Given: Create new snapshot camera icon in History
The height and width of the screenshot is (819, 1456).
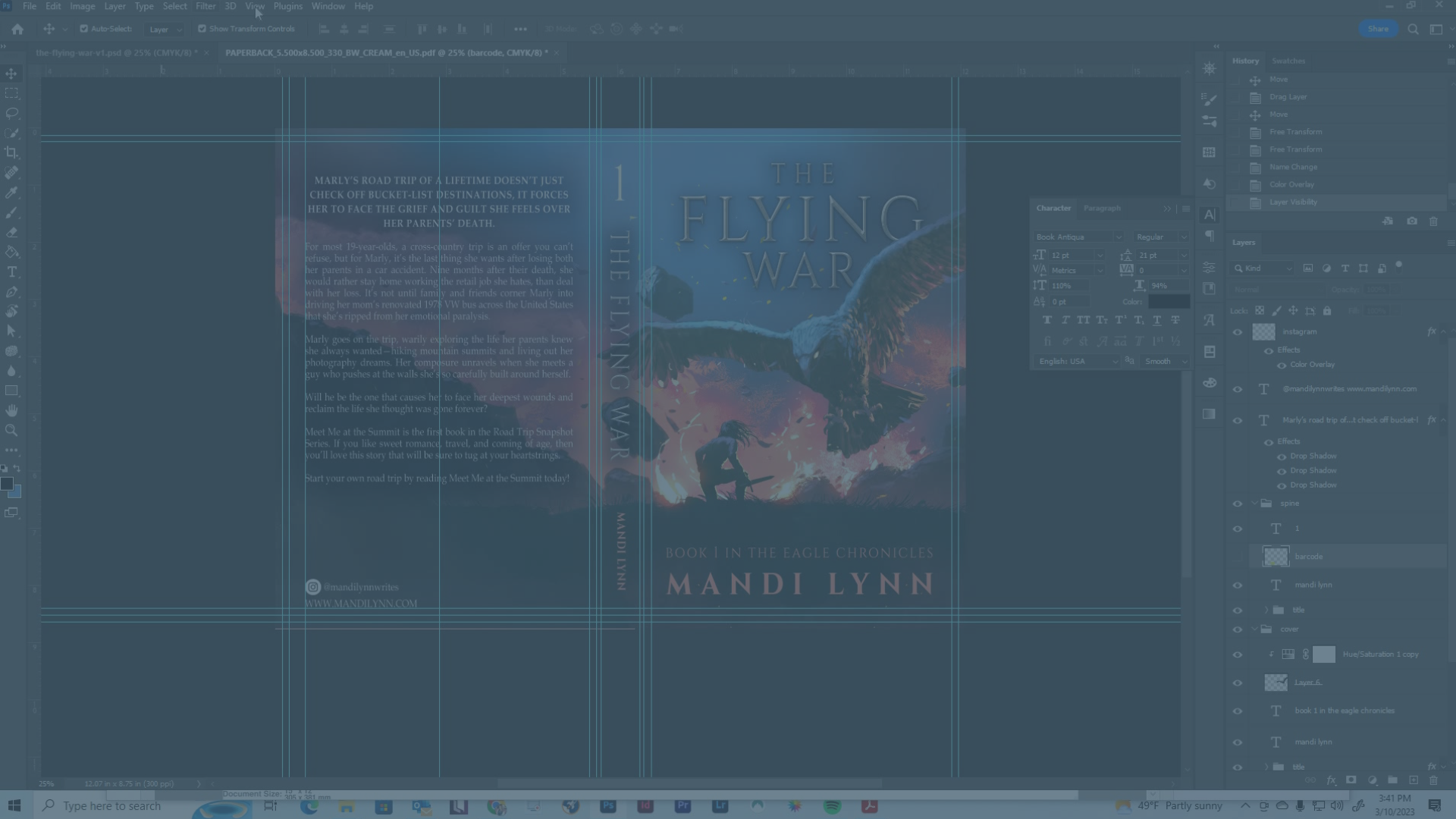Looking at the screenshot, I should click(1411, 221).
